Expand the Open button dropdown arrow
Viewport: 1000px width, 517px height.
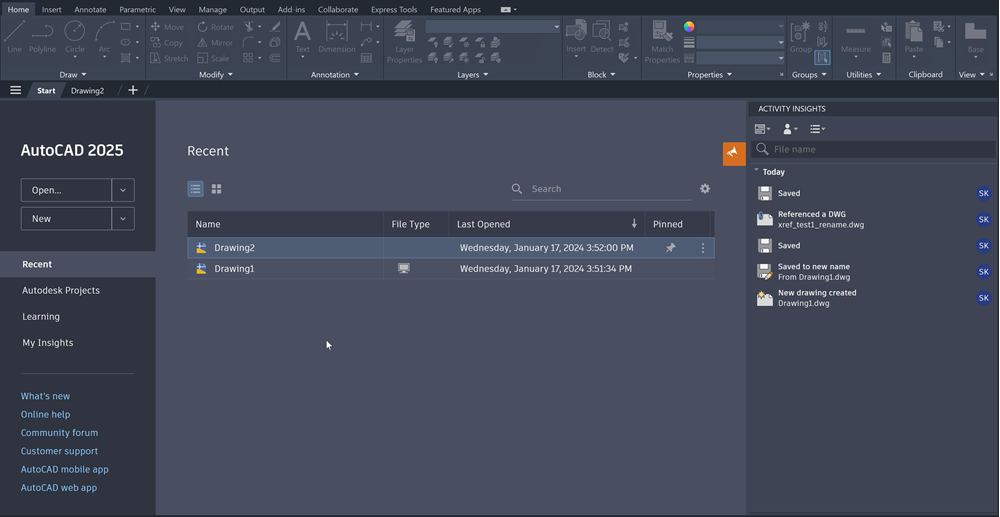click(123, 190)
